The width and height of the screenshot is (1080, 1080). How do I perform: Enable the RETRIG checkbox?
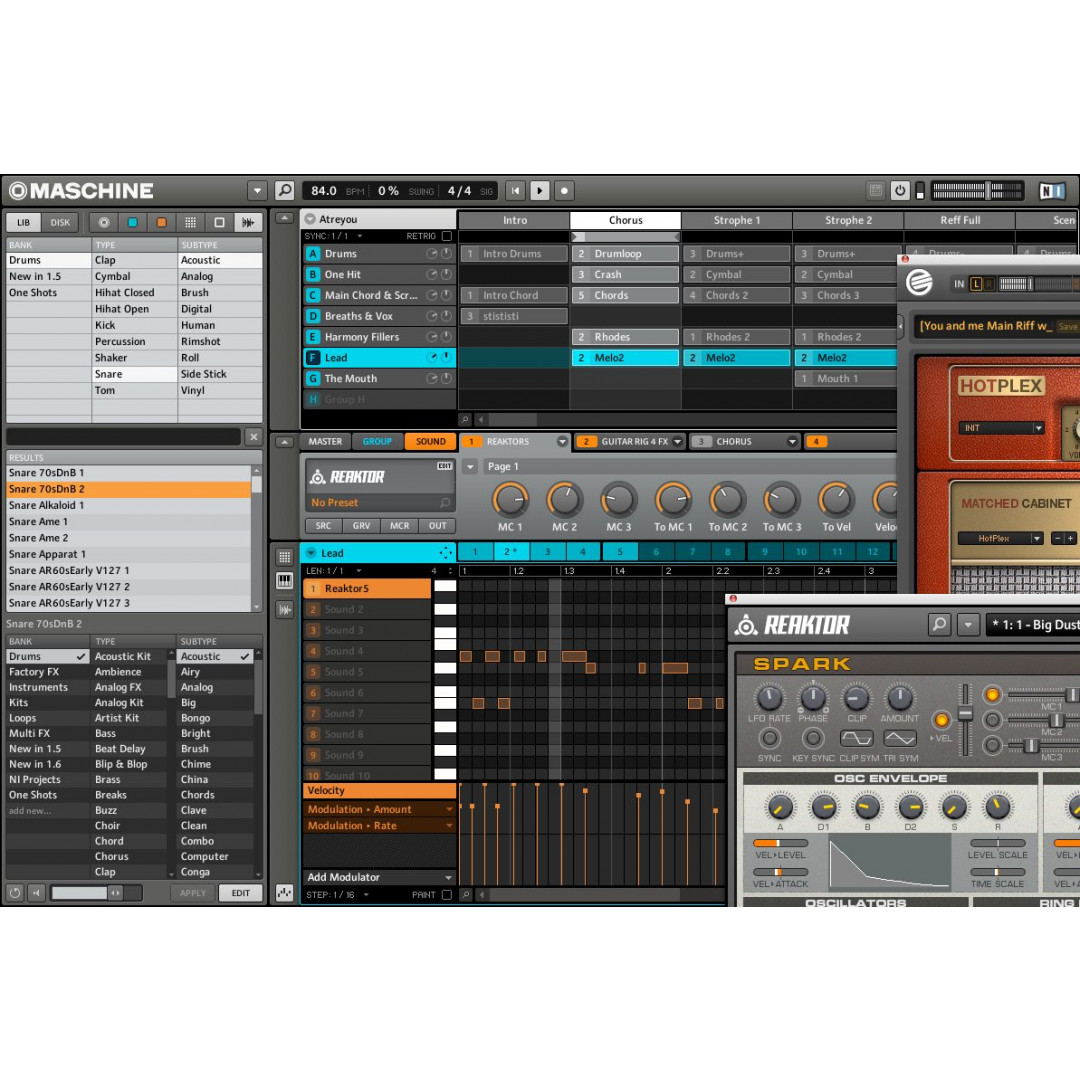[446, 237]
